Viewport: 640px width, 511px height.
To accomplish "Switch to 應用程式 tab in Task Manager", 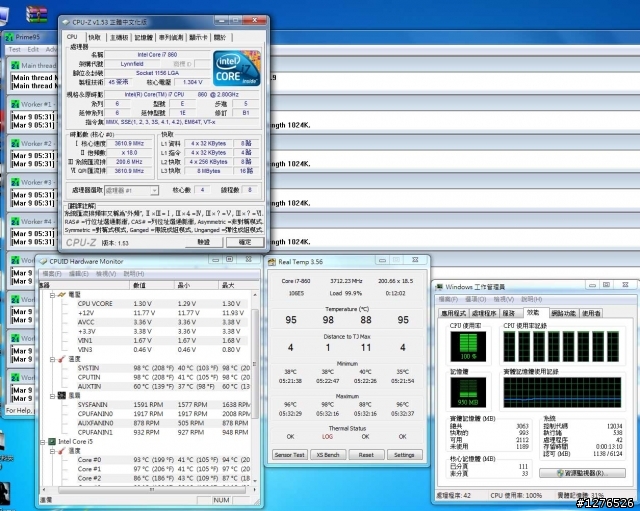I will 453,313.
